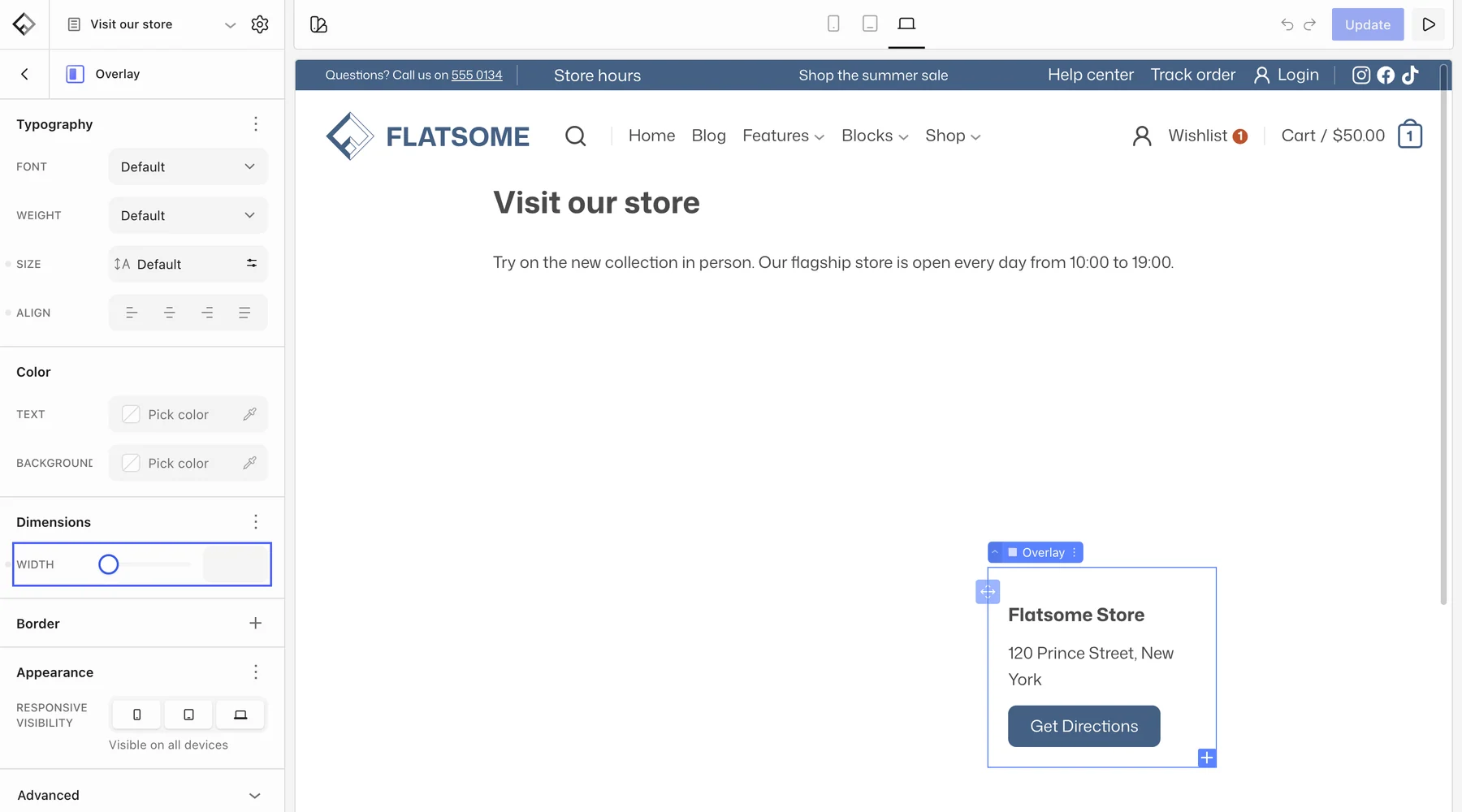Open the templates panel icon in top bar
This screenshot has height=812, width=1462.
[318, 24]
